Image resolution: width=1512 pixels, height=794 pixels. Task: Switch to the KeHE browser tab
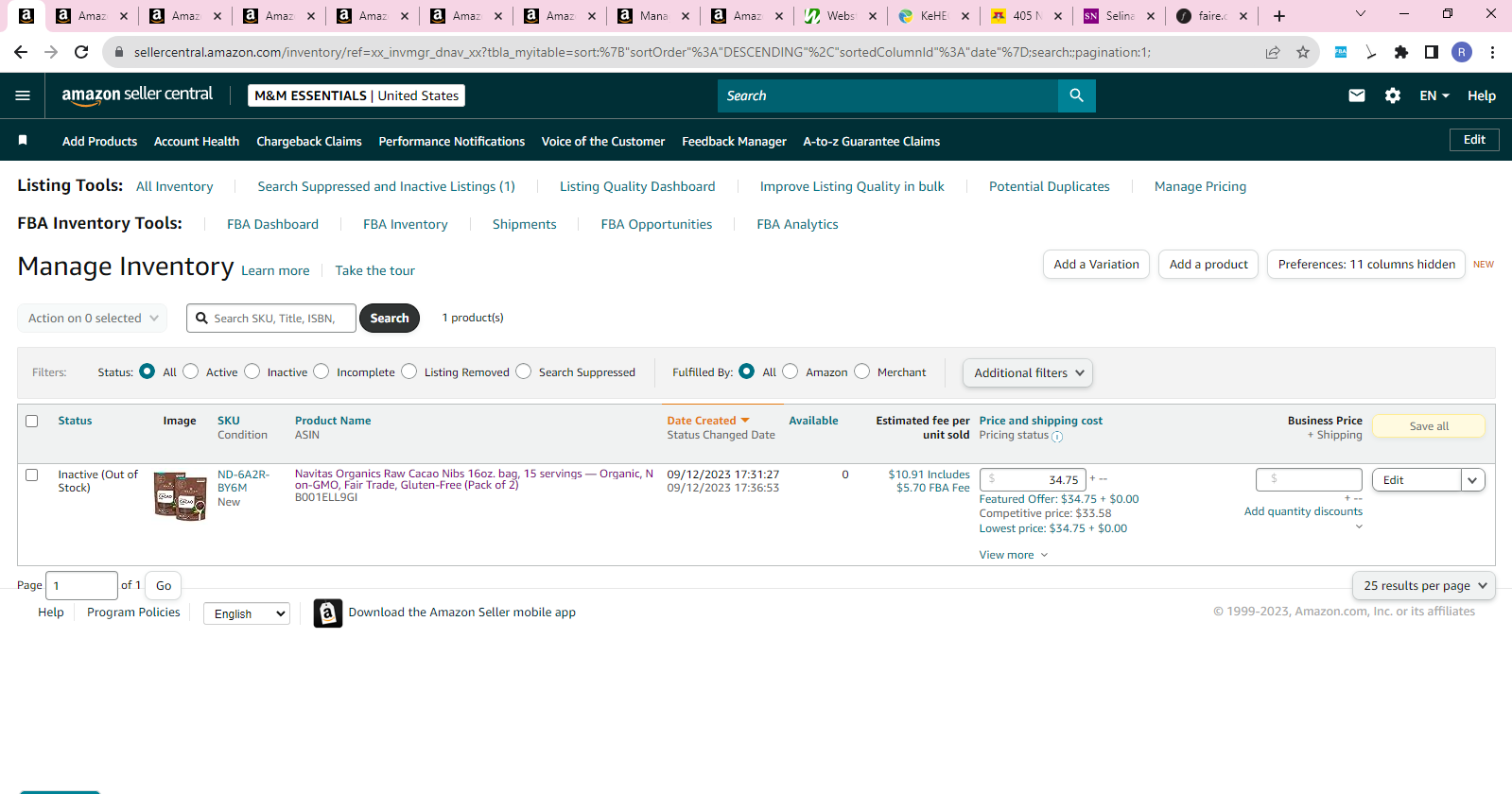point(934,16)
